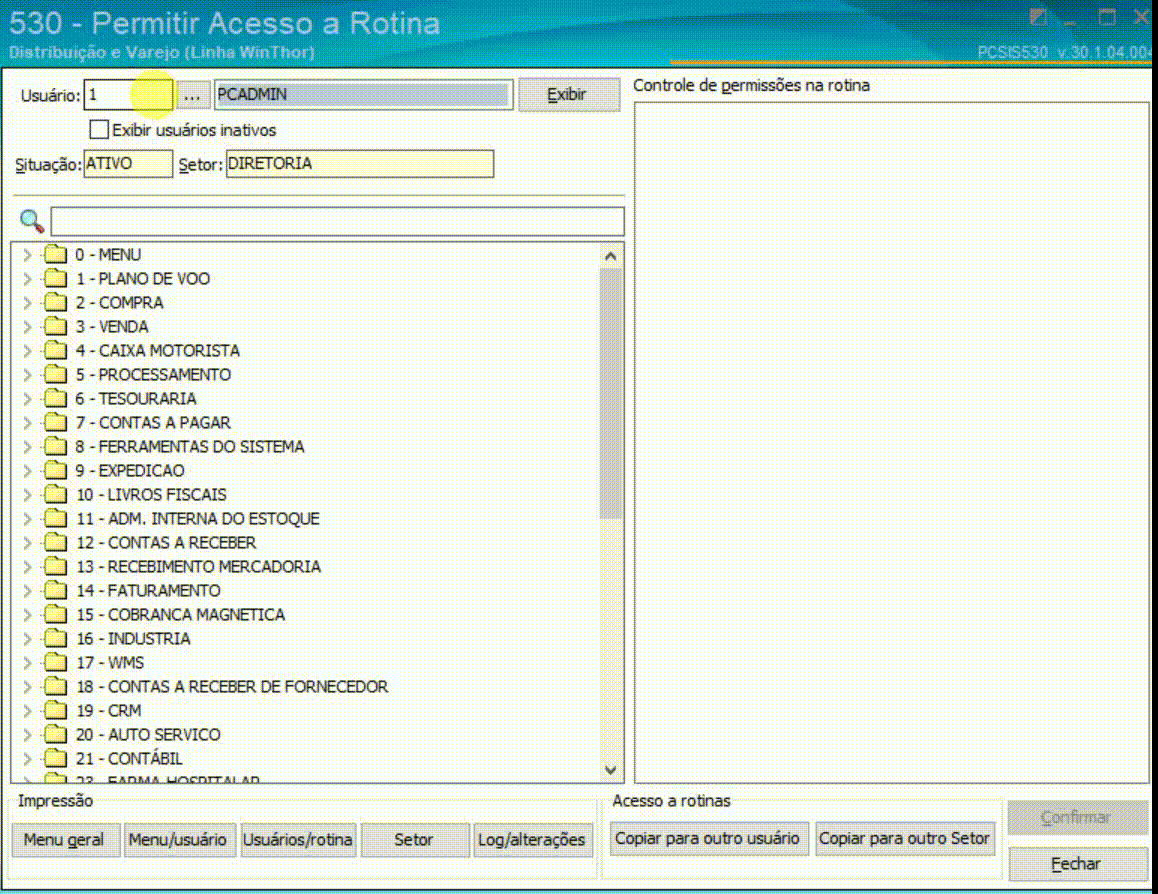Expand the 21 - CONTÁBIL tree node

[27, 758]
